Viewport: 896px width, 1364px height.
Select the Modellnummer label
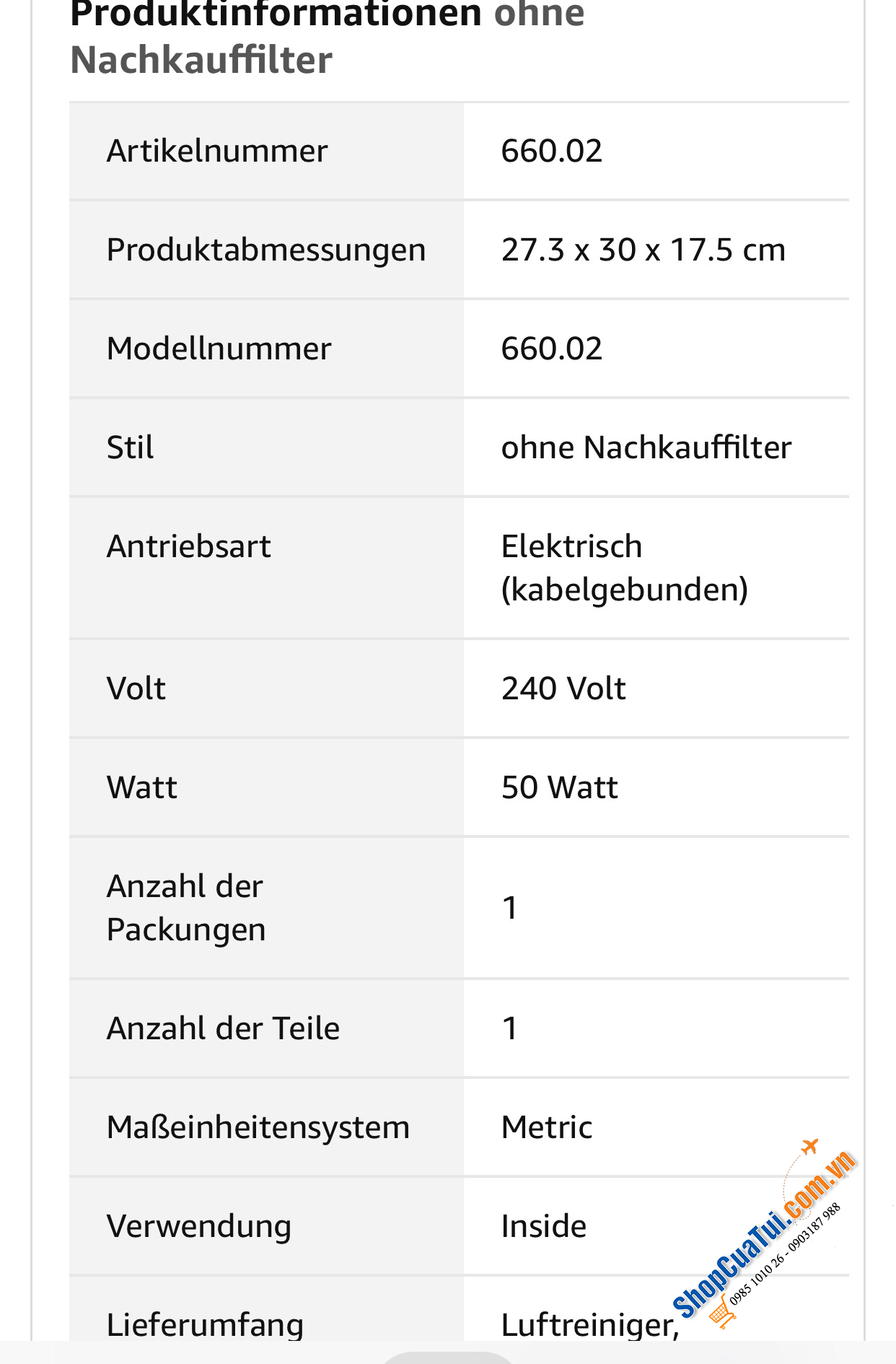coord(219,349)
